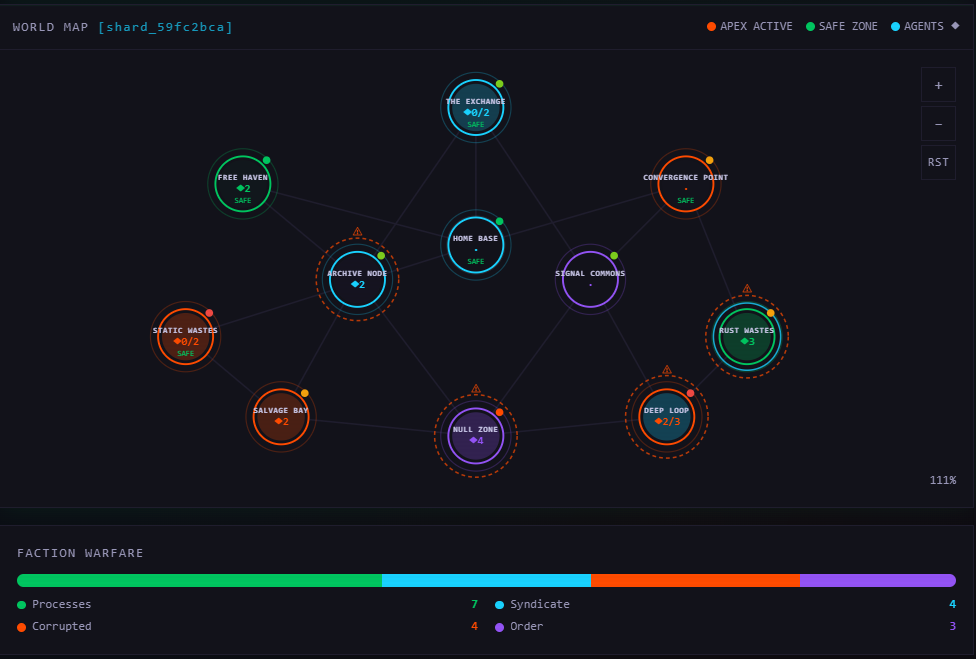Click the warning icon above Archive Node
Image resolution: width=976 pixels, height=659 pixels.
(357, 233)
